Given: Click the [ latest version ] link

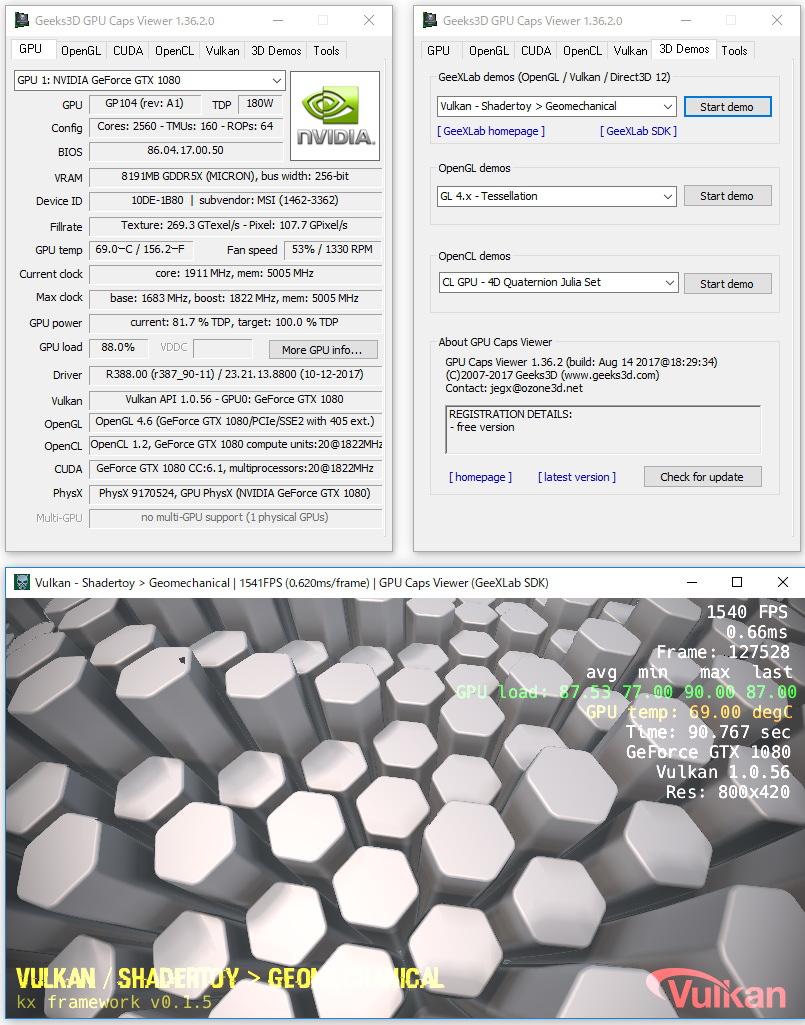Looking at the screenshot, I should (x=577, y=477).
